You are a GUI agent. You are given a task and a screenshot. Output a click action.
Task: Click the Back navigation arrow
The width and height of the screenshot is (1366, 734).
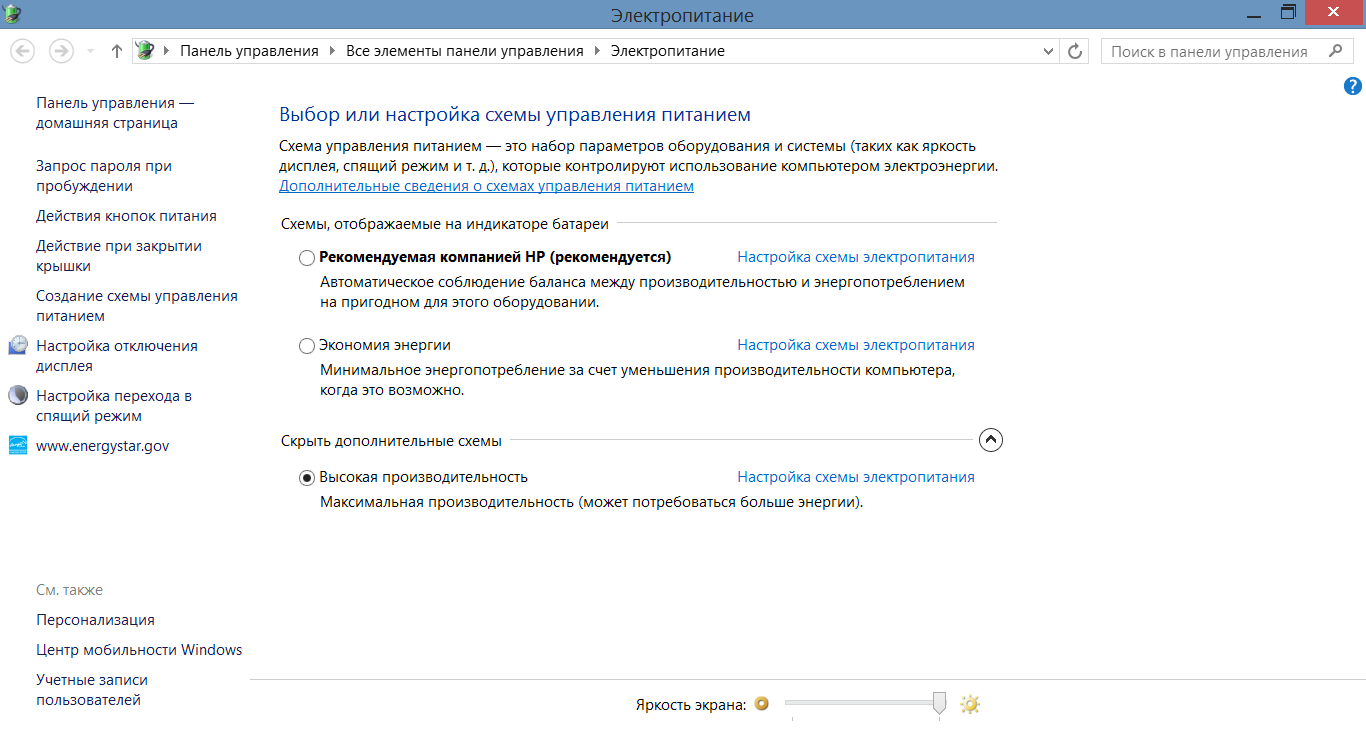click(22, 51)
